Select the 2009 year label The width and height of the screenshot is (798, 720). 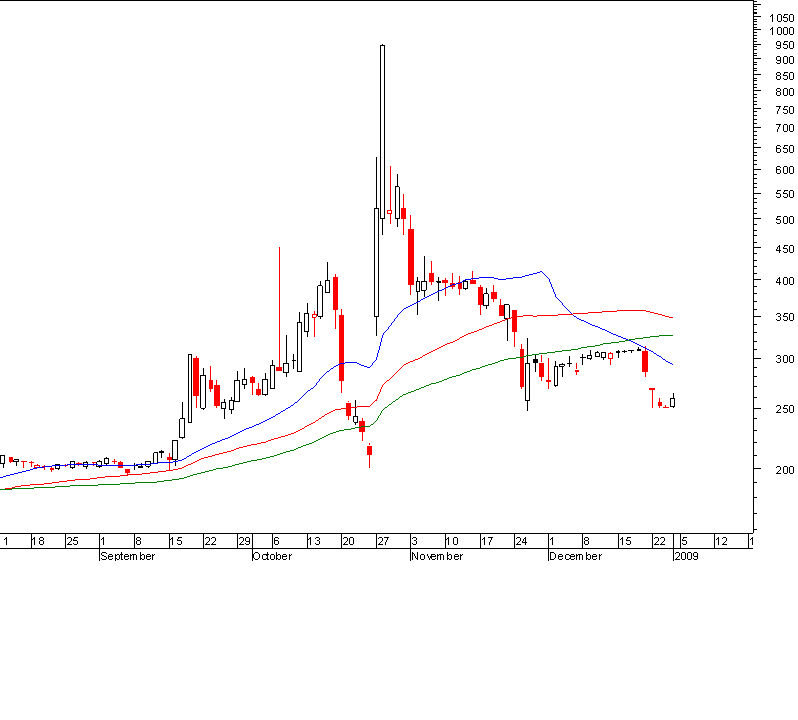(x=686, y=556)
